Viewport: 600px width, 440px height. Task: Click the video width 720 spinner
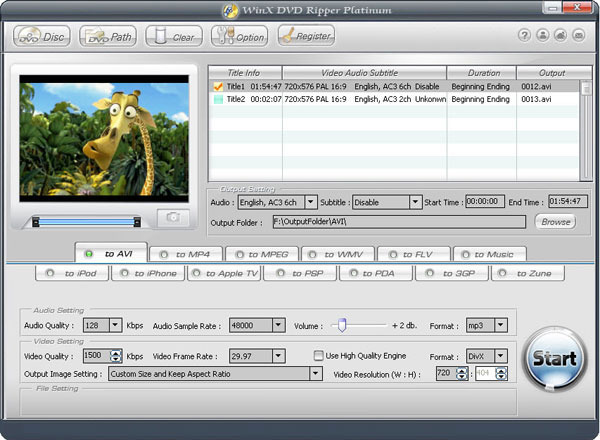tap(462, 373)
